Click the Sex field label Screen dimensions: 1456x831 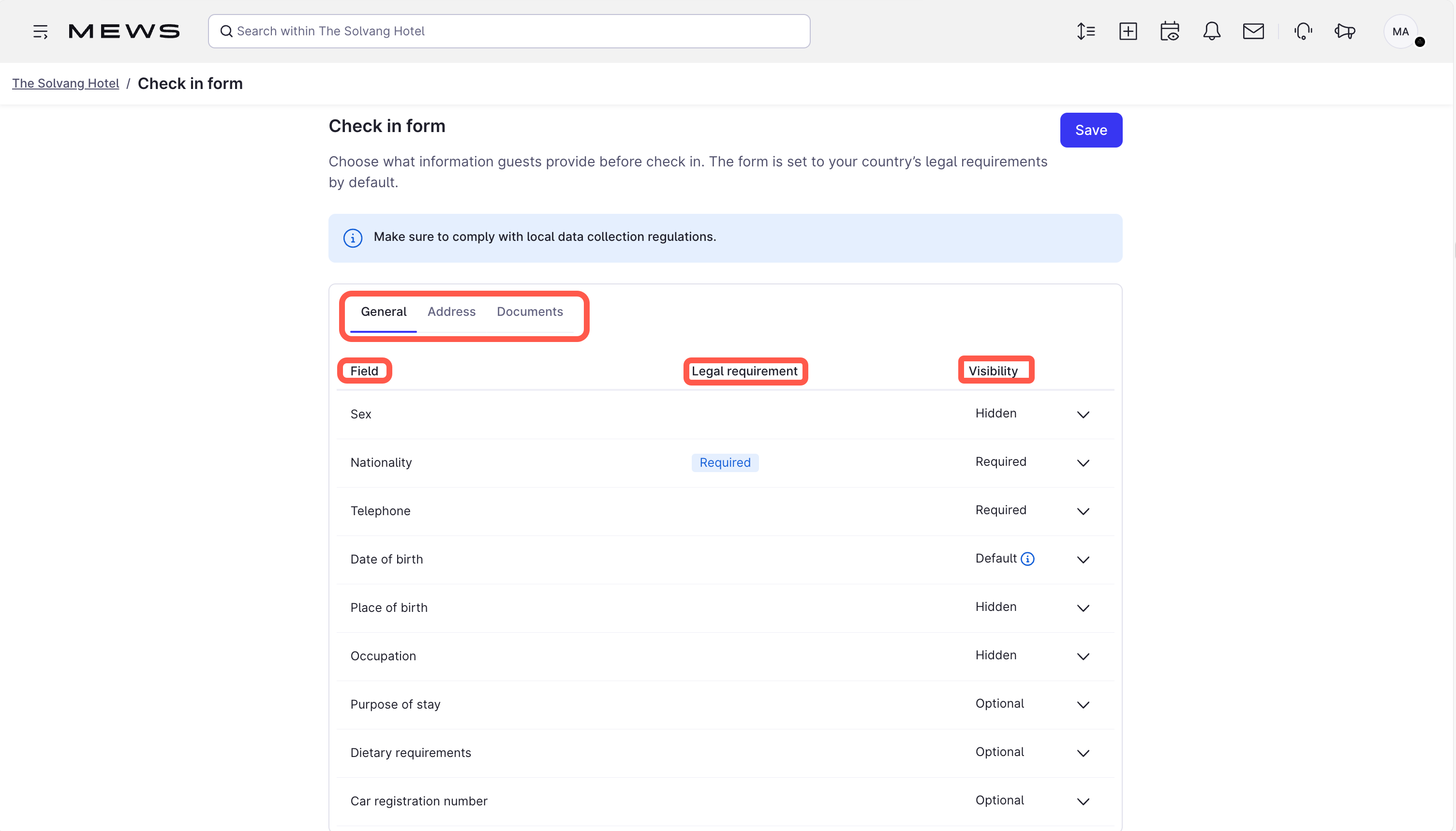pos(361,415)
